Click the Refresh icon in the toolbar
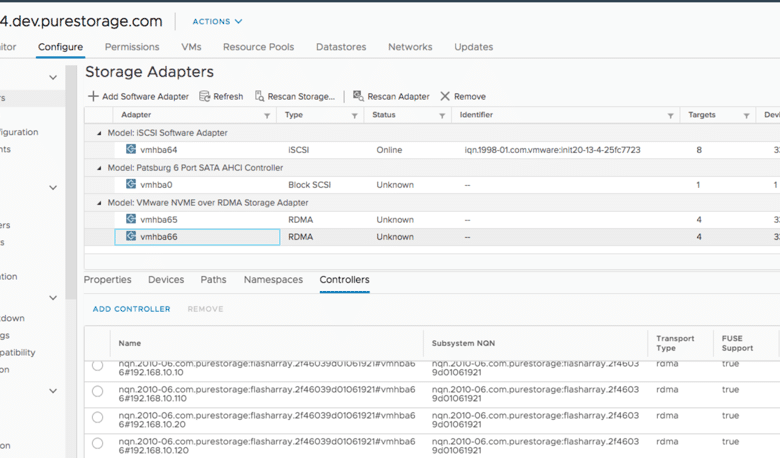The width and height of the screenshot is (780, 458). (x=204, y=96)
